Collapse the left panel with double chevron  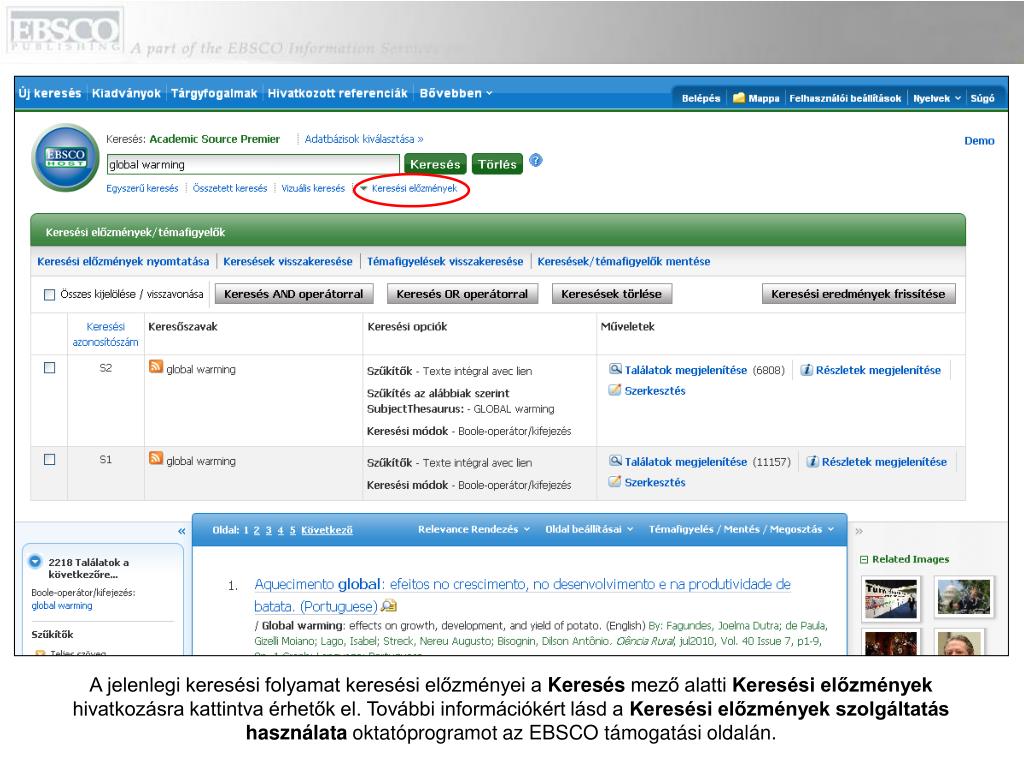(x=182, y=531)
